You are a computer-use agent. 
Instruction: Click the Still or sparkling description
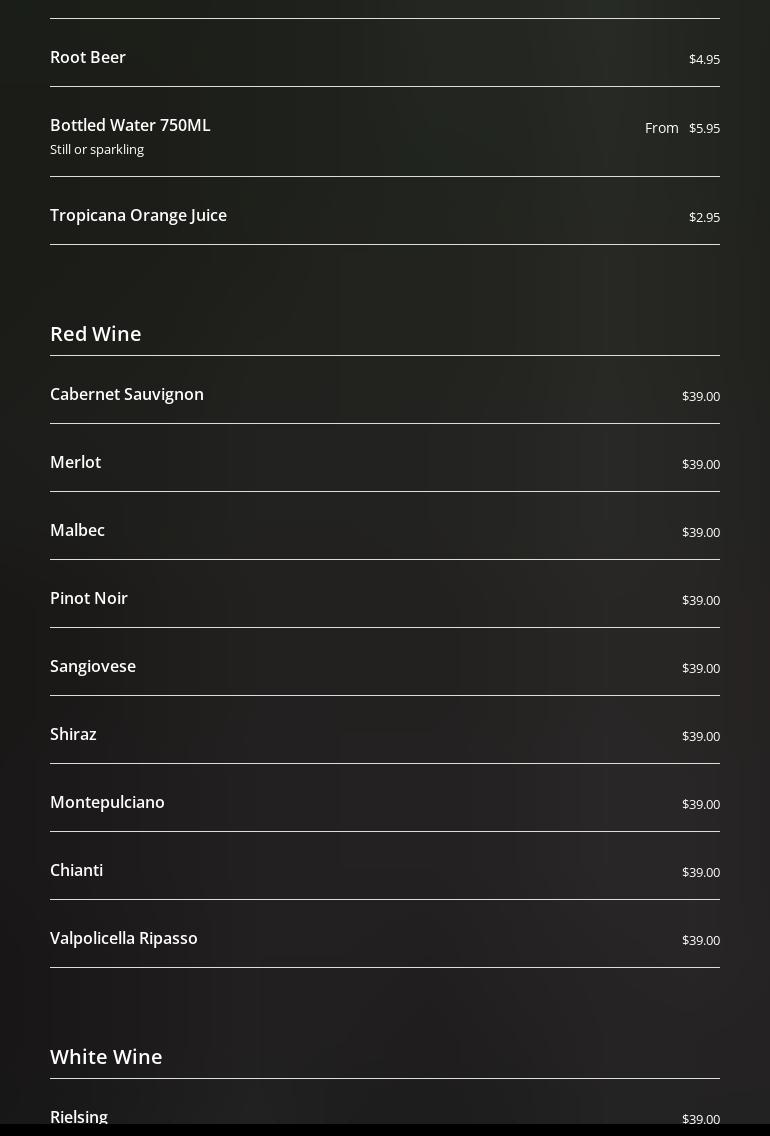pos(97,149)
